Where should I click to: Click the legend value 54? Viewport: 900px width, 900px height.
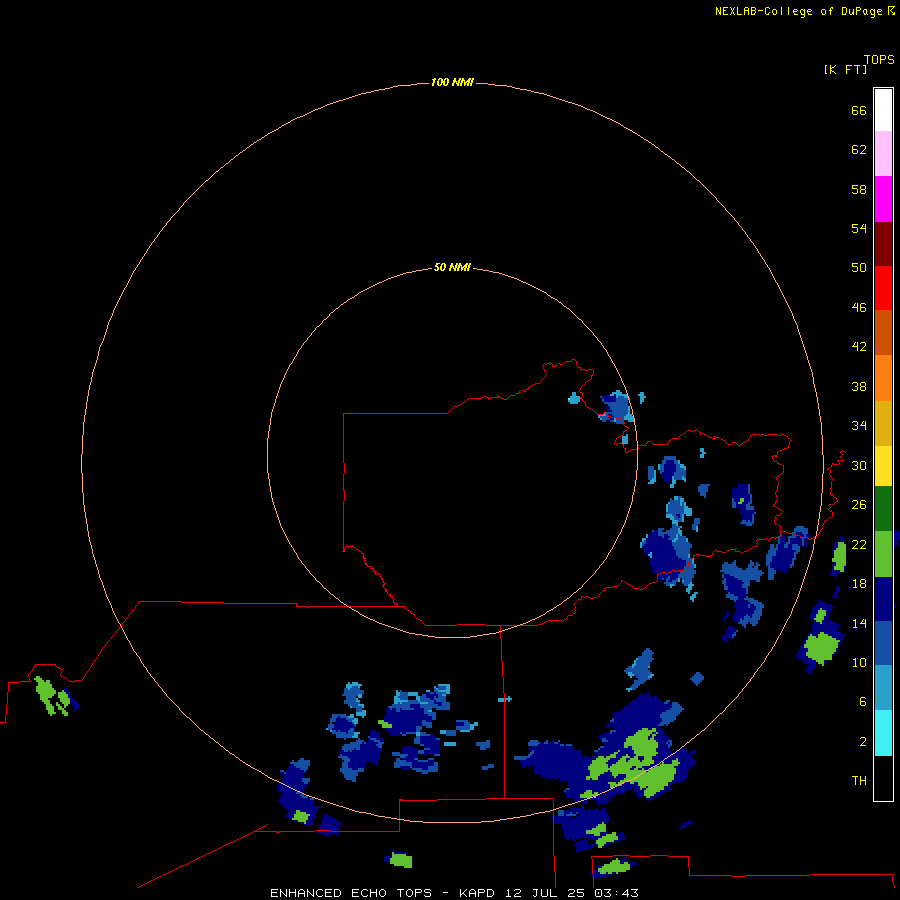click(x=859, y=228)
